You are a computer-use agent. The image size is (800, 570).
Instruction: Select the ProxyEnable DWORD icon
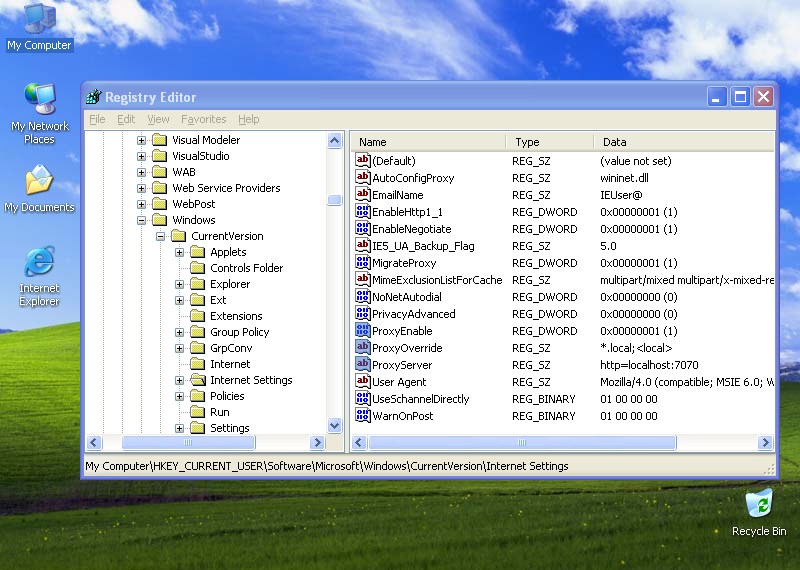pos(362,330)
